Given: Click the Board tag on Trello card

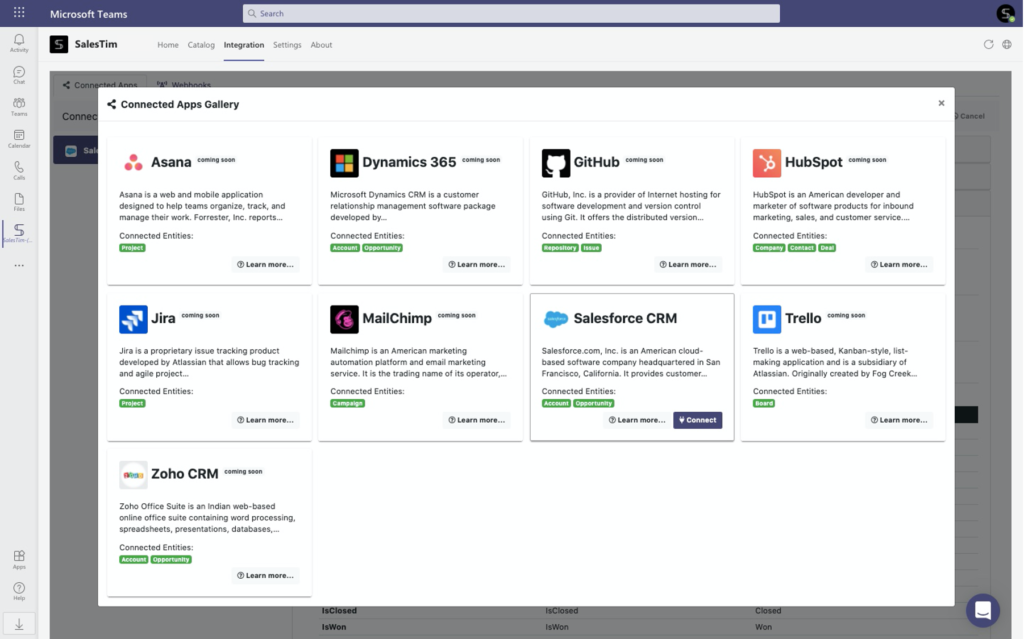Looking at the screenshot, I should coord(763,403).
